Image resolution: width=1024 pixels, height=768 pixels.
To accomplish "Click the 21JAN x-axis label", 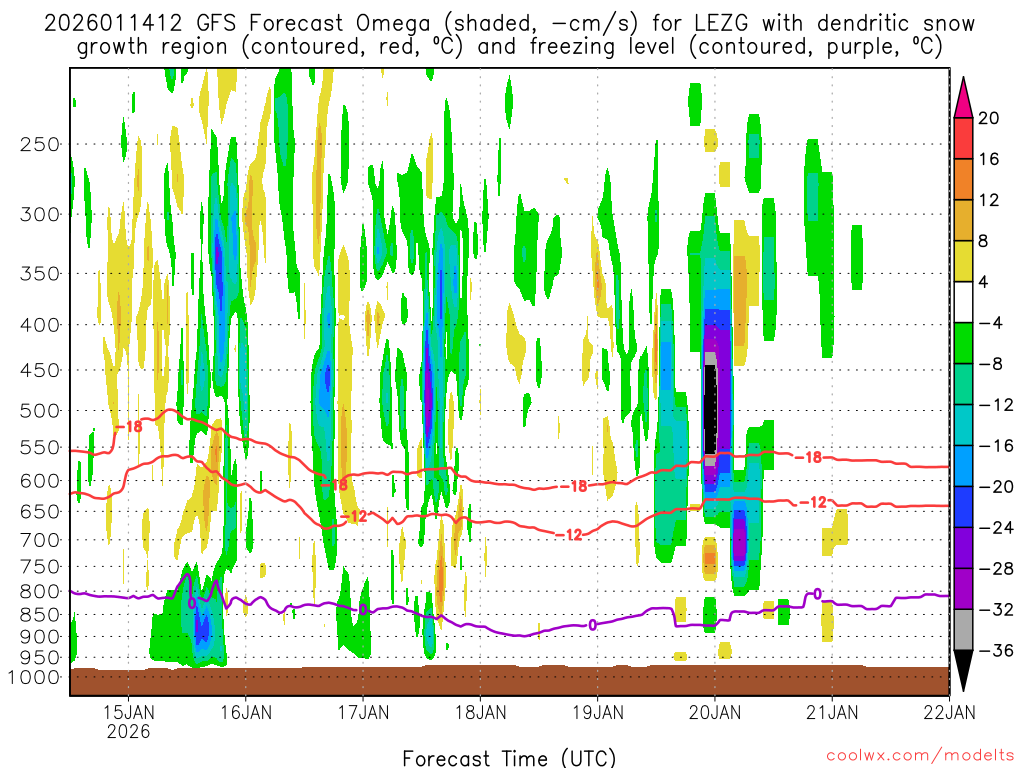I will 832,712.
